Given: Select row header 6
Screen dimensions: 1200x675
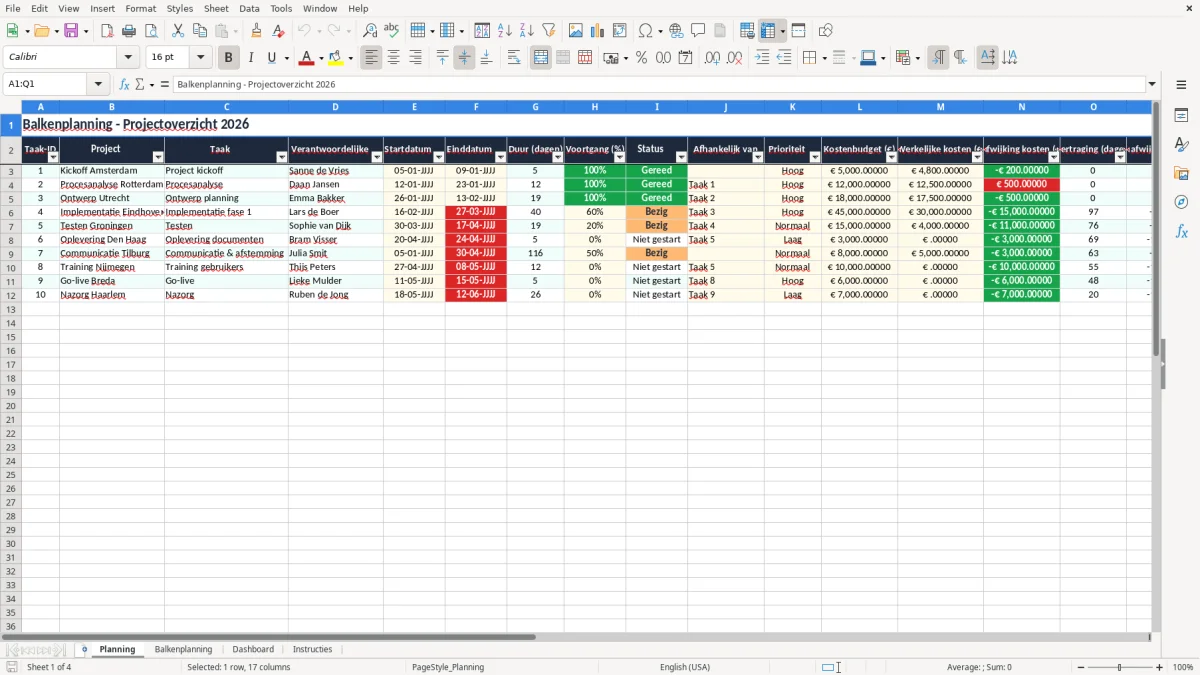Looking at the screenshot, I should click(10, 212).
